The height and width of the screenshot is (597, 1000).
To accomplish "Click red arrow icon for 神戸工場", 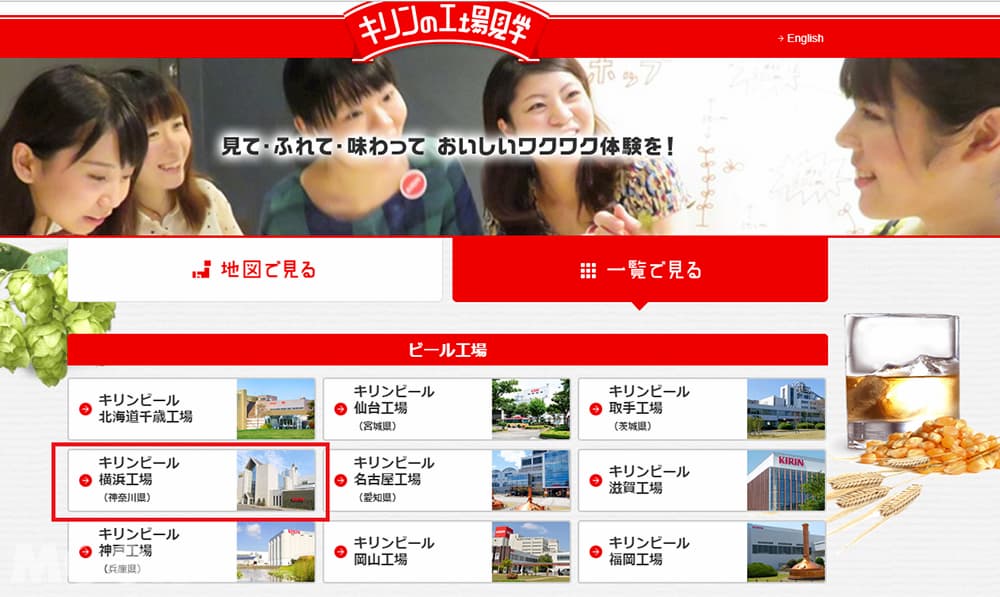I will [85, 552].
